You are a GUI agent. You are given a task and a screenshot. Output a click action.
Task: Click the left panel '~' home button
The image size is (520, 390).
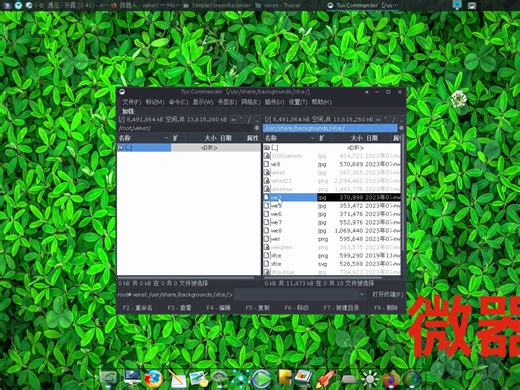(x=241, y=119)
